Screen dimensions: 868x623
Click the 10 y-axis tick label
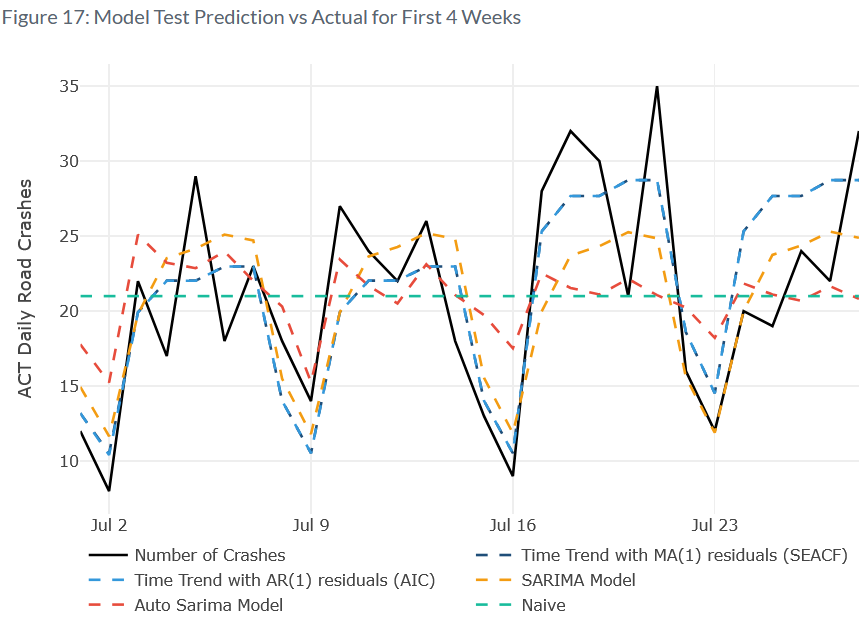68,461
